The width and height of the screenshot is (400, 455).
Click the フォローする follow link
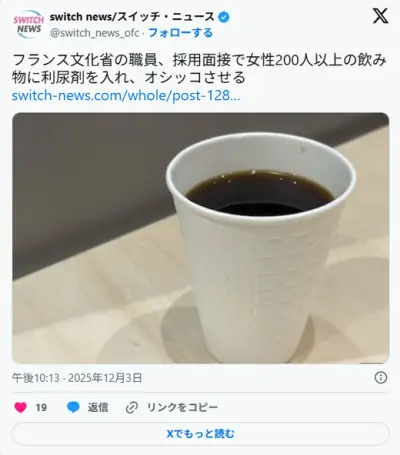180,33
